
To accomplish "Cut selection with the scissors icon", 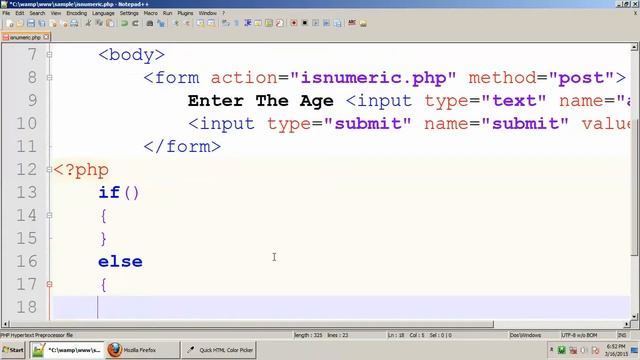I will pyautogui.click(x=89, y=23).
